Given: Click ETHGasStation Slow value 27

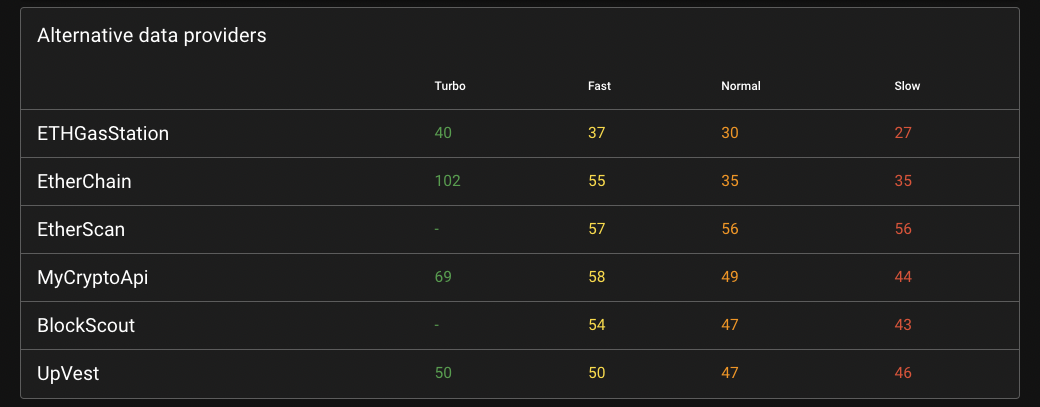Looking at the screenshot, I should click(903, 133).
